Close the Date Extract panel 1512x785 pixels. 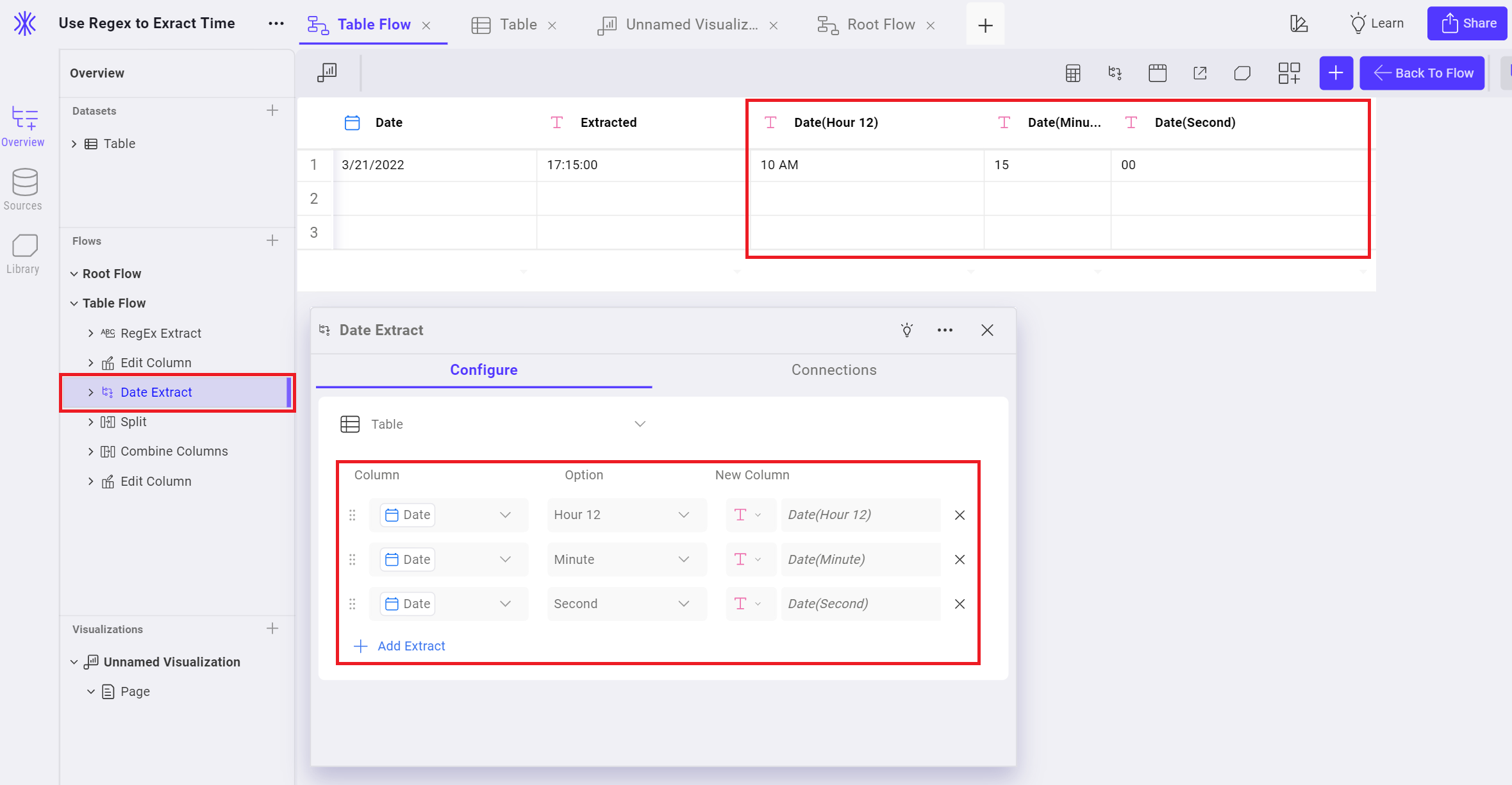[987, 330]
